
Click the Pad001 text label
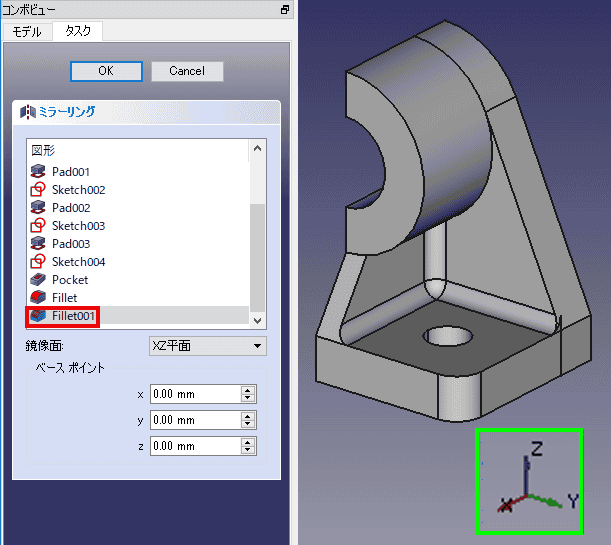tap(71, 172)
